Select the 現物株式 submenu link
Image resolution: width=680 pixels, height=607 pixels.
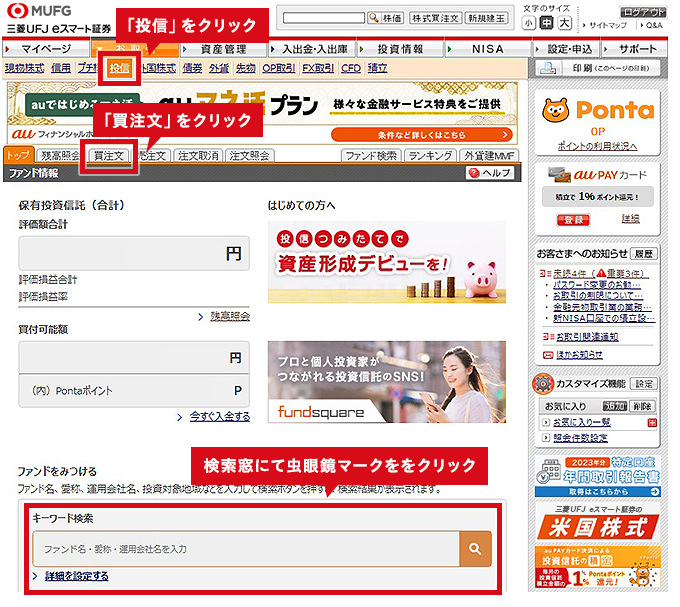(24, 68)
